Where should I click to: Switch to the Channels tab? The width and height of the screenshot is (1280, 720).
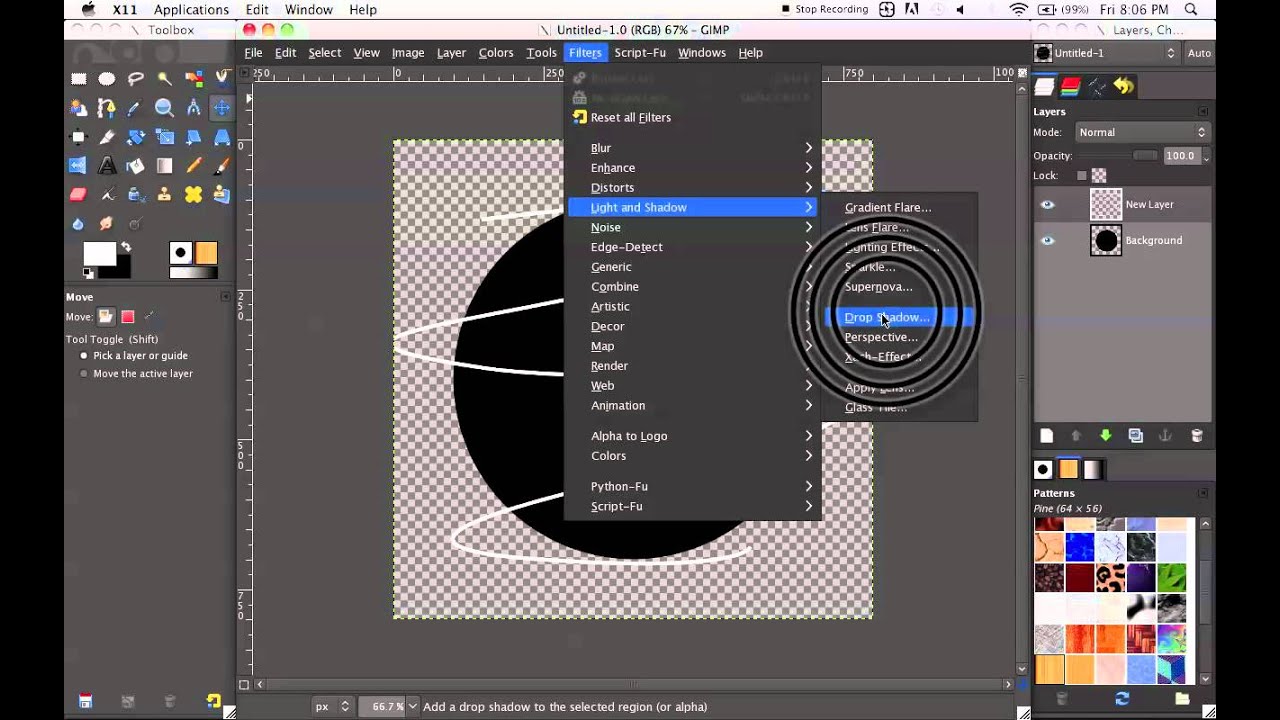coord(1071,87)
